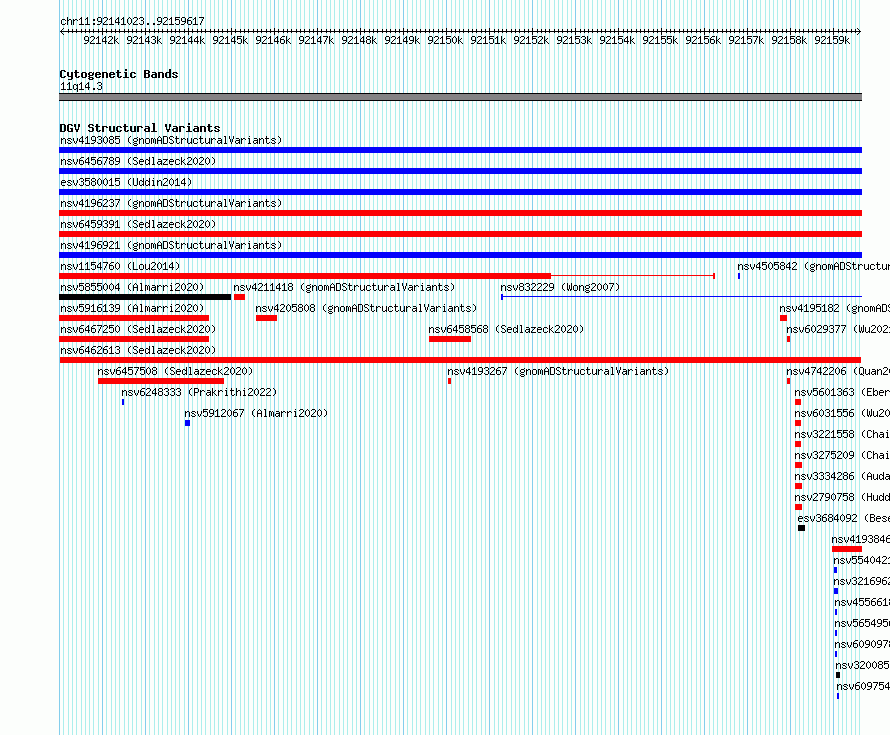Click the long red nsv6462613 bar
Viewport: 890px width, 735px height.
point(460,360)
